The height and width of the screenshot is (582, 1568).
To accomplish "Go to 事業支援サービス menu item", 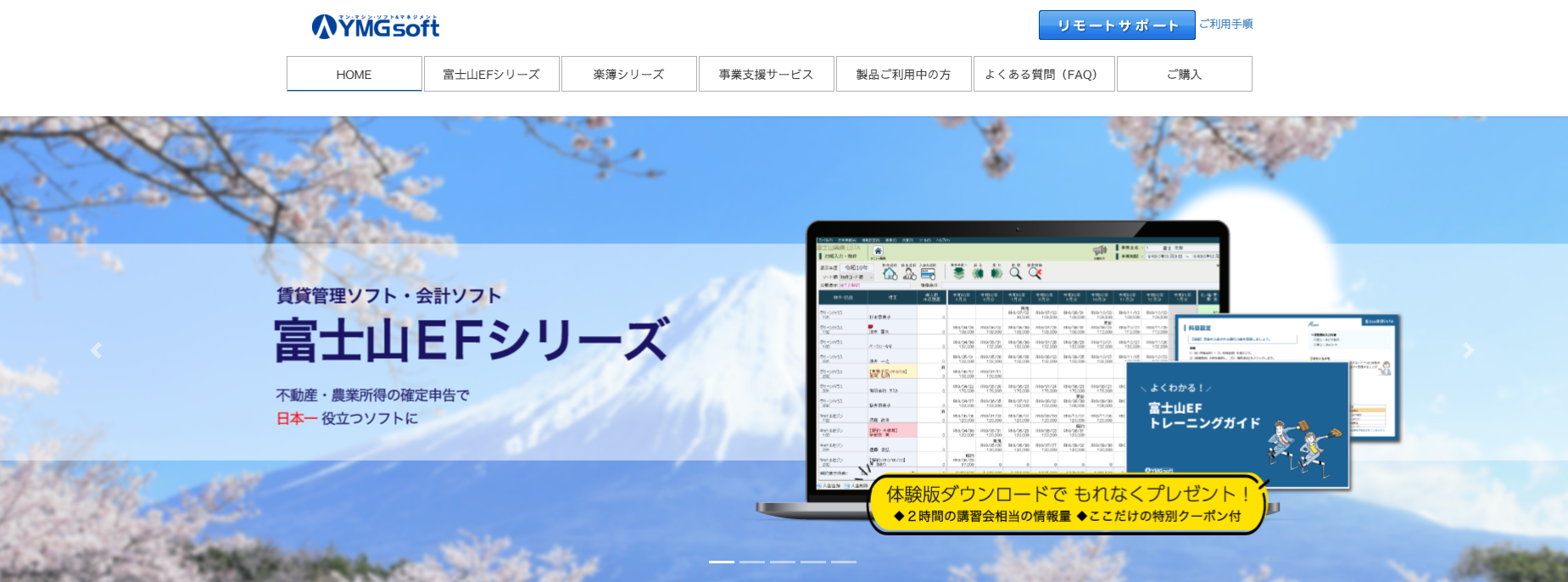I will 766,74.
